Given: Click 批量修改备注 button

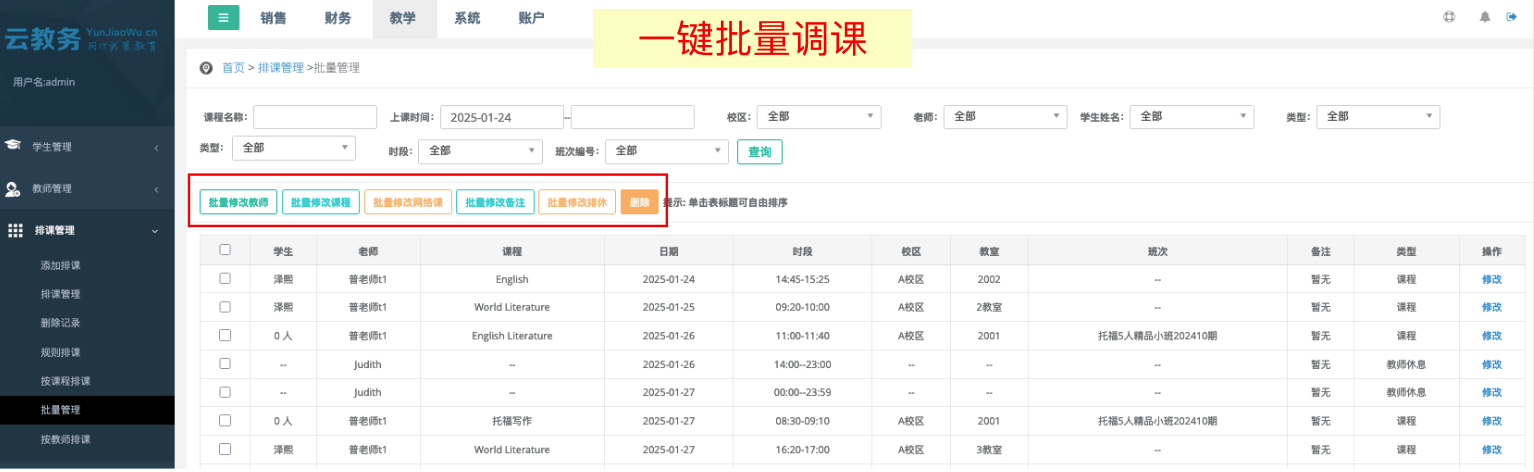Looking at the screenshot, I should (x=495, y=202).
